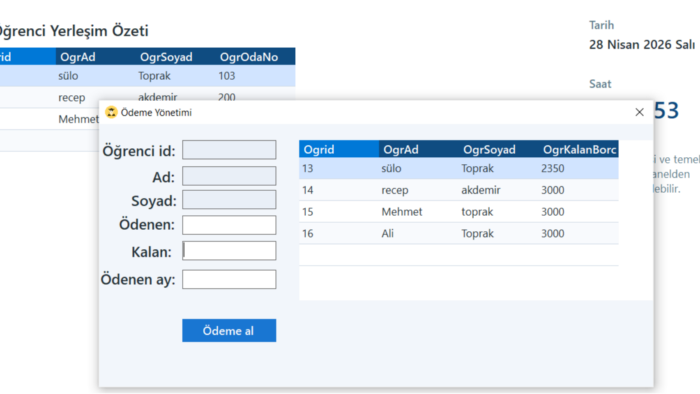This screenshot has height=394, width=700.
Task: Click the Öğrenci Yerleşim Özeti heading
Action: [74, 31]
